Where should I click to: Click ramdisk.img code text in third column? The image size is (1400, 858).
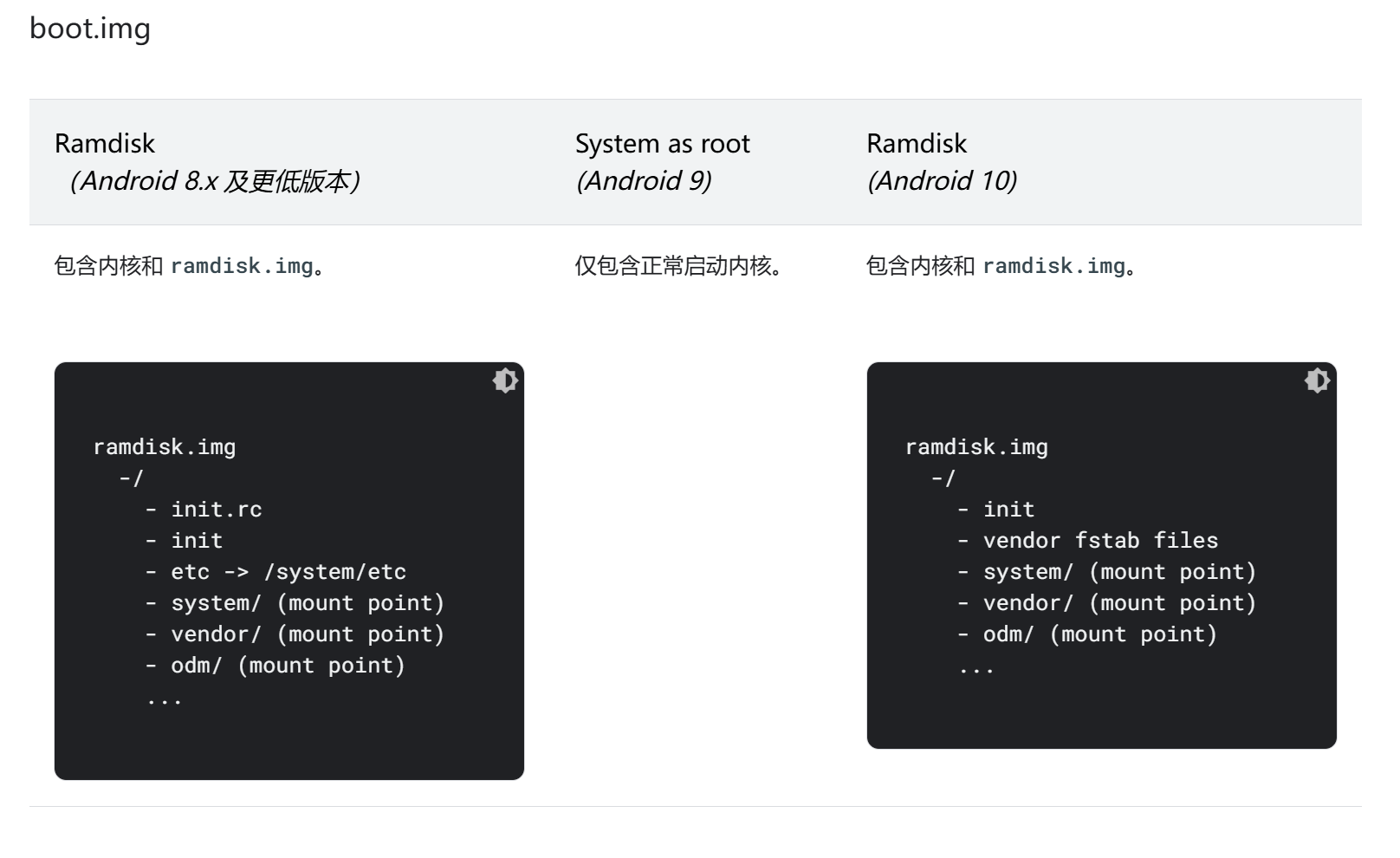point(1054,266)
